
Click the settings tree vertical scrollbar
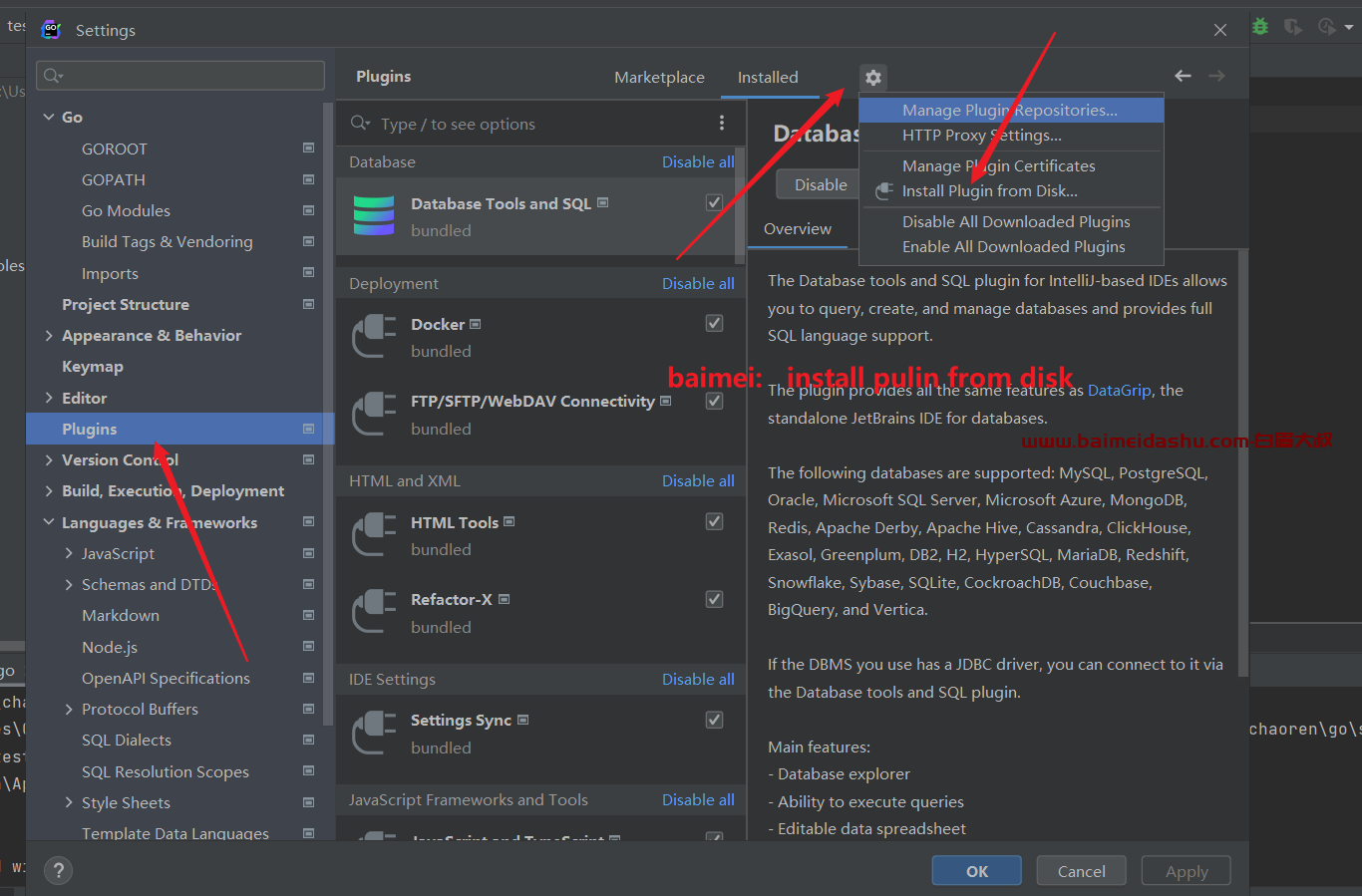tap(329, 413)
